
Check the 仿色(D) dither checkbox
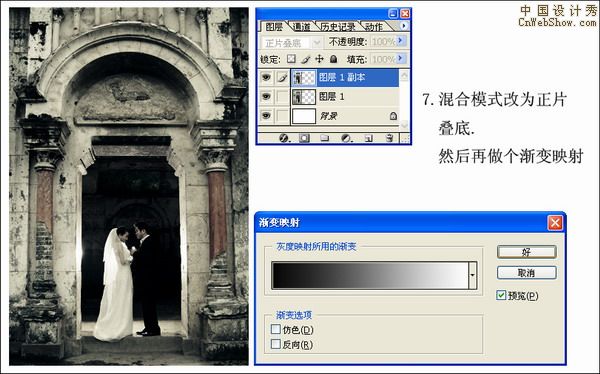click(276, 329)
